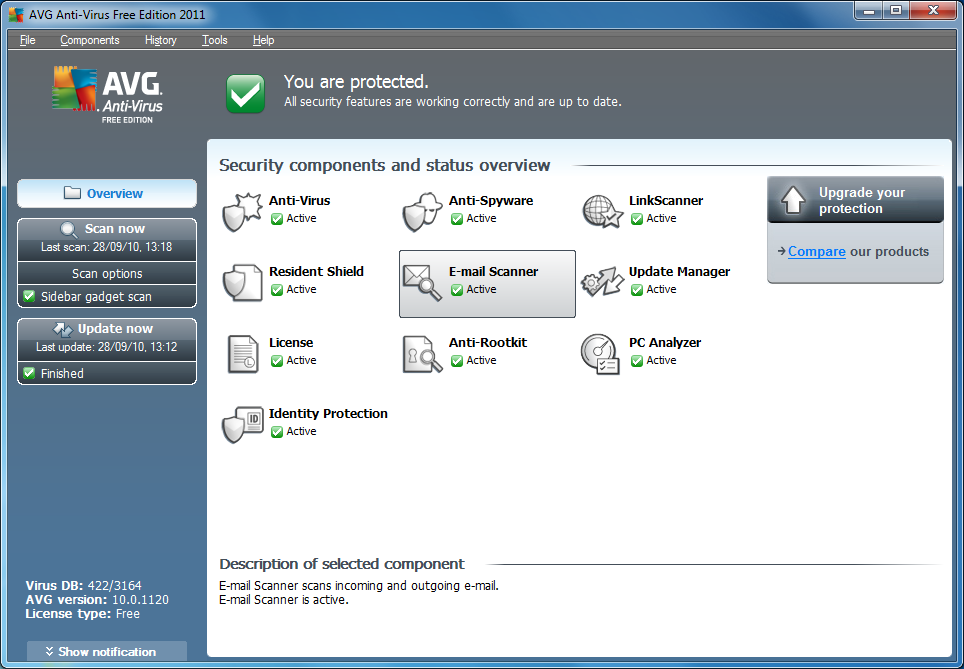Expand the Show notification panel
Image resolution: width=964 pixels, height=669 pixels.
(107, 651)
